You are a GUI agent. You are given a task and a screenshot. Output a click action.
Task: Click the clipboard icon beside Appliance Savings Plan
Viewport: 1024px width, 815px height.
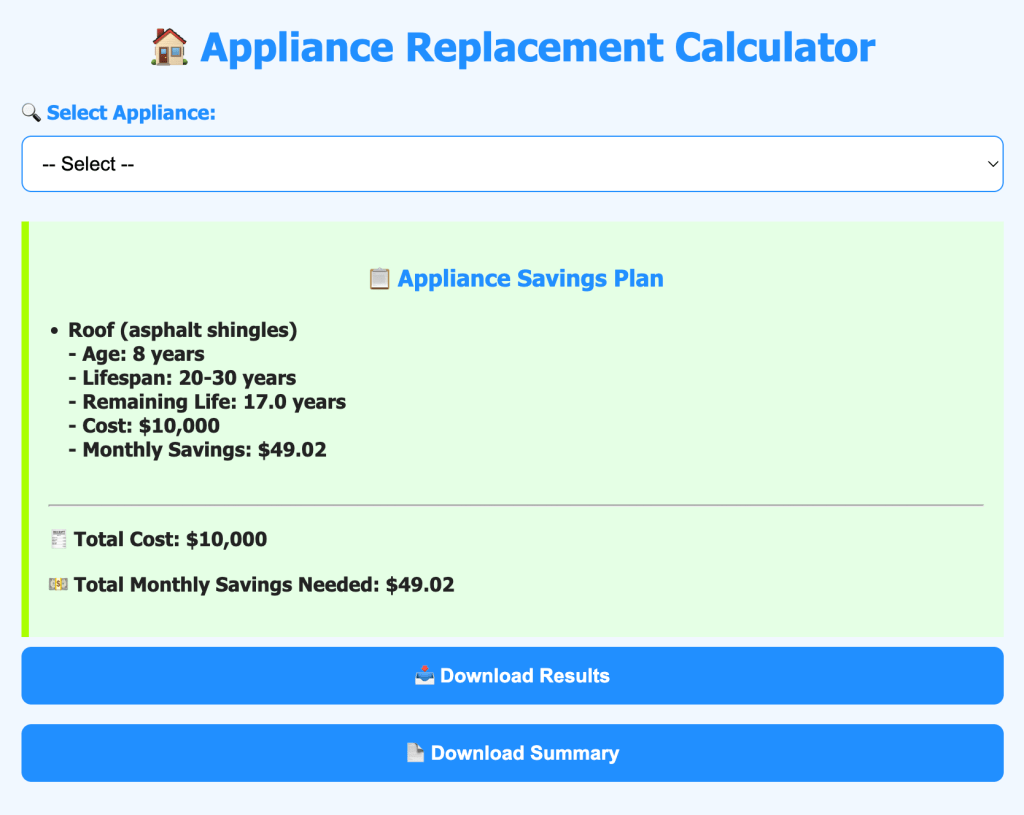[379, 278]
